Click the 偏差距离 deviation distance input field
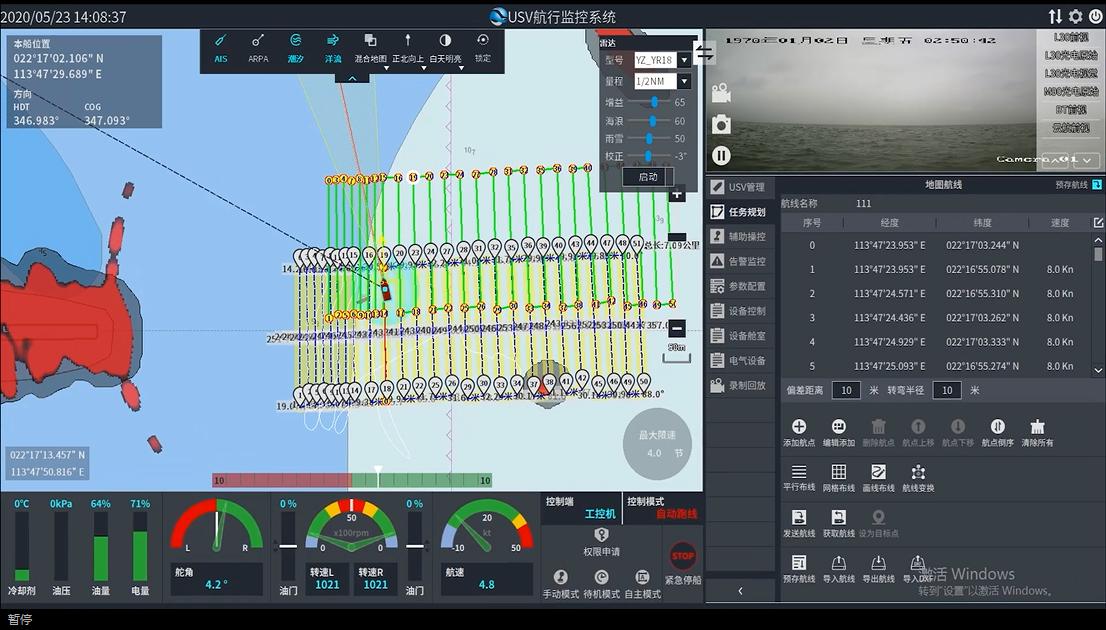 click(x=846, y=390)
